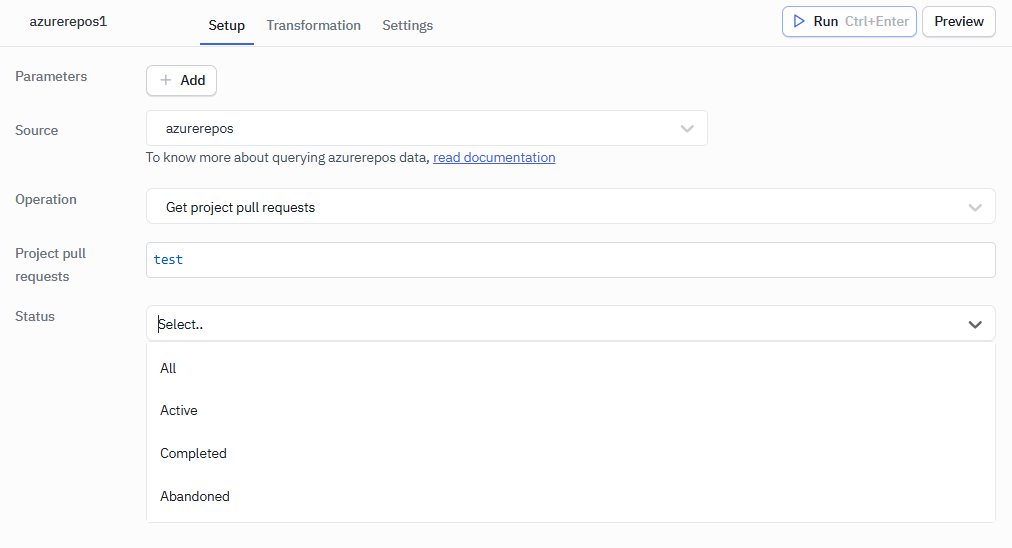Click the Run button's Ctrl+Enter shortcut text
Screen dimensions: 1012x548
(x=876, y=21)
